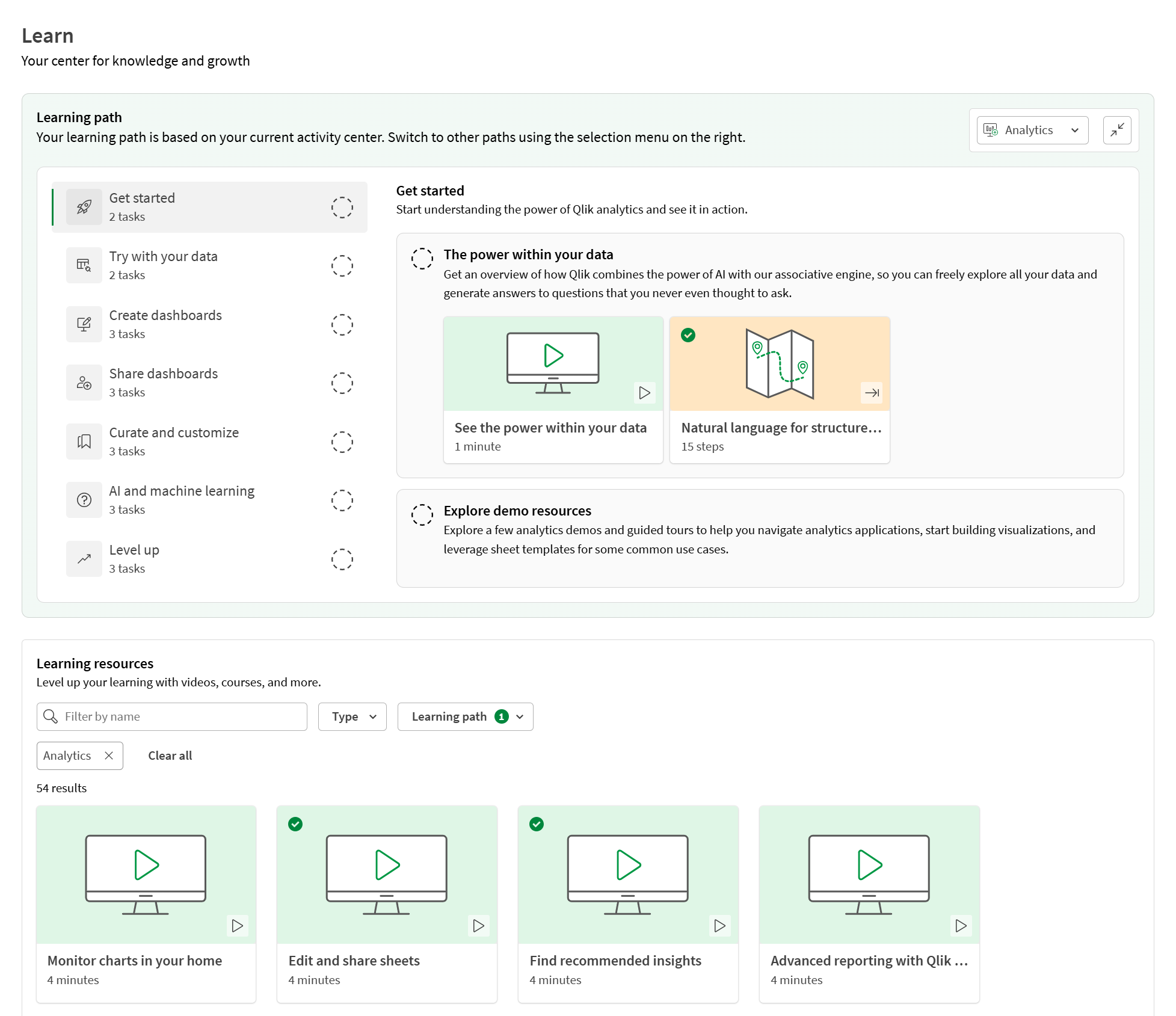Viewport: 1176px width, 1016px height.
Task: Select the Create dashboards pencil icon
Action: [84, 324]
